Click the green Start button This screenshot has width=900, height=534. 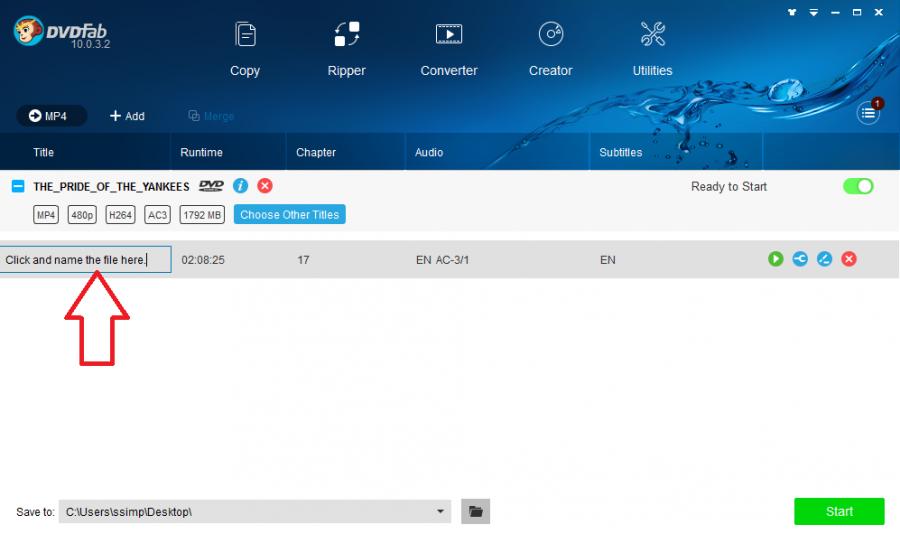pos(839,511)
